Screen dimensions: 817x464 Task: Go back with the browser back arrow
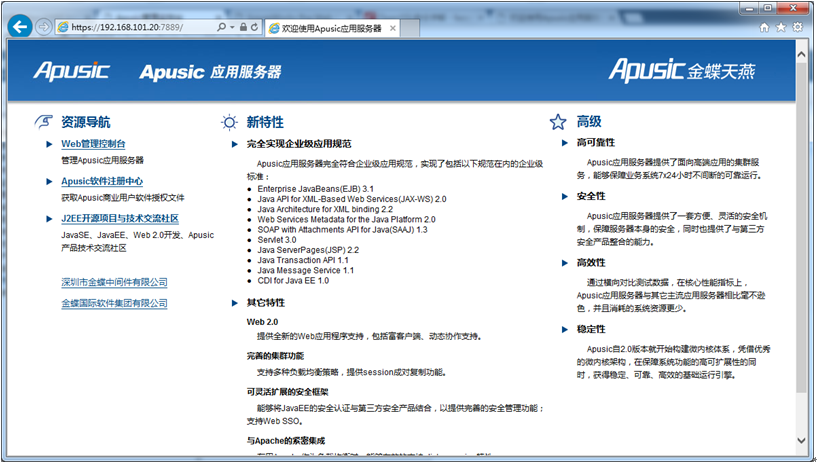tap(20, 27)
